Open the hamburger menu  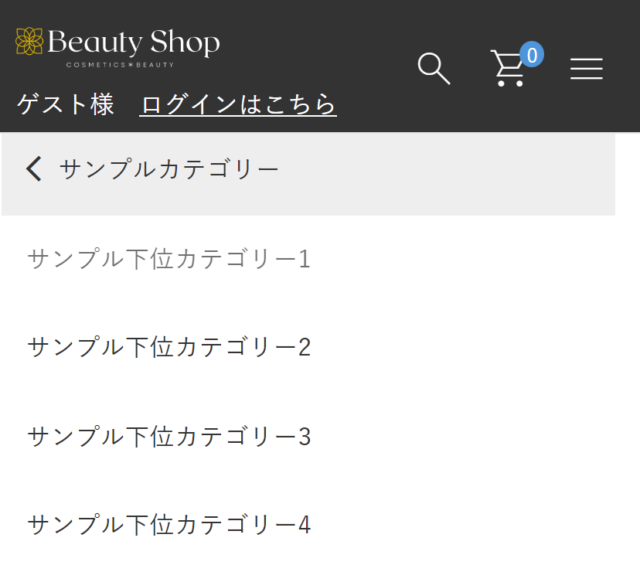pos(586,69)
